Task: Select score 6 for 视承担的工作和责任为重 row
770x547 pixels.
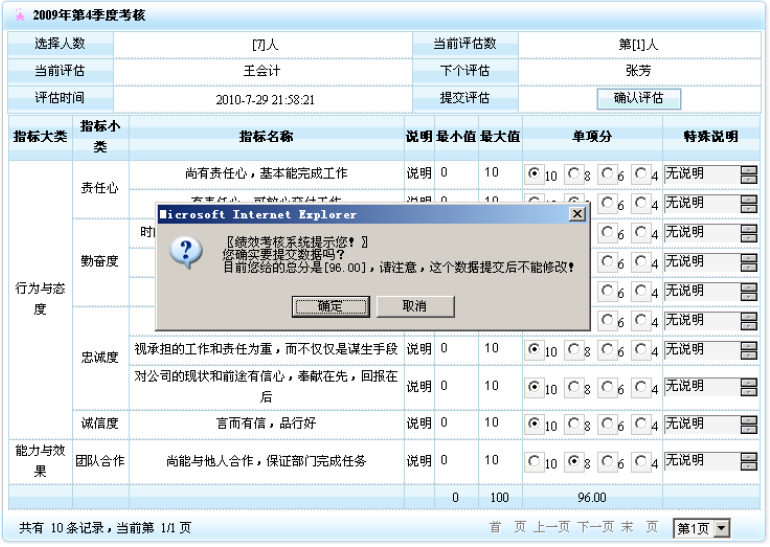Action: click(x=607, y=349)
